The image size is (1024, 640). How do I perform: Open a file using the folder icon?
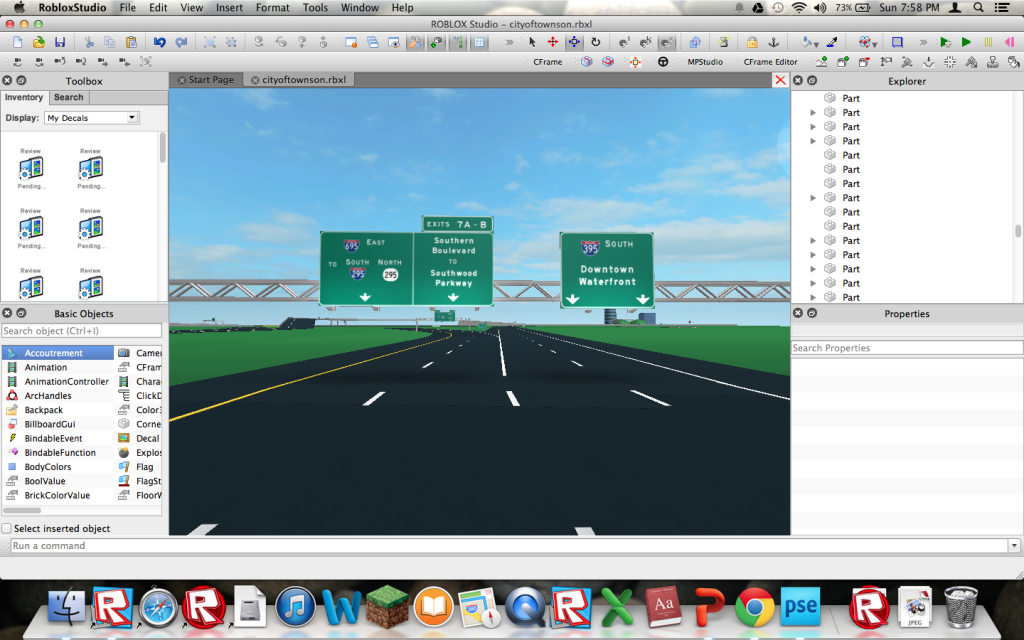[x=39, y=42]
